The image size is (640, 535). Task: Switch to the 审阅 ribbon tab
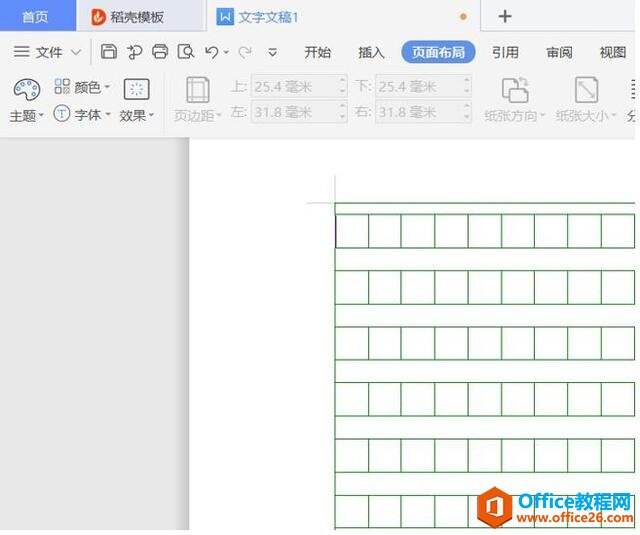click(559, 52)
